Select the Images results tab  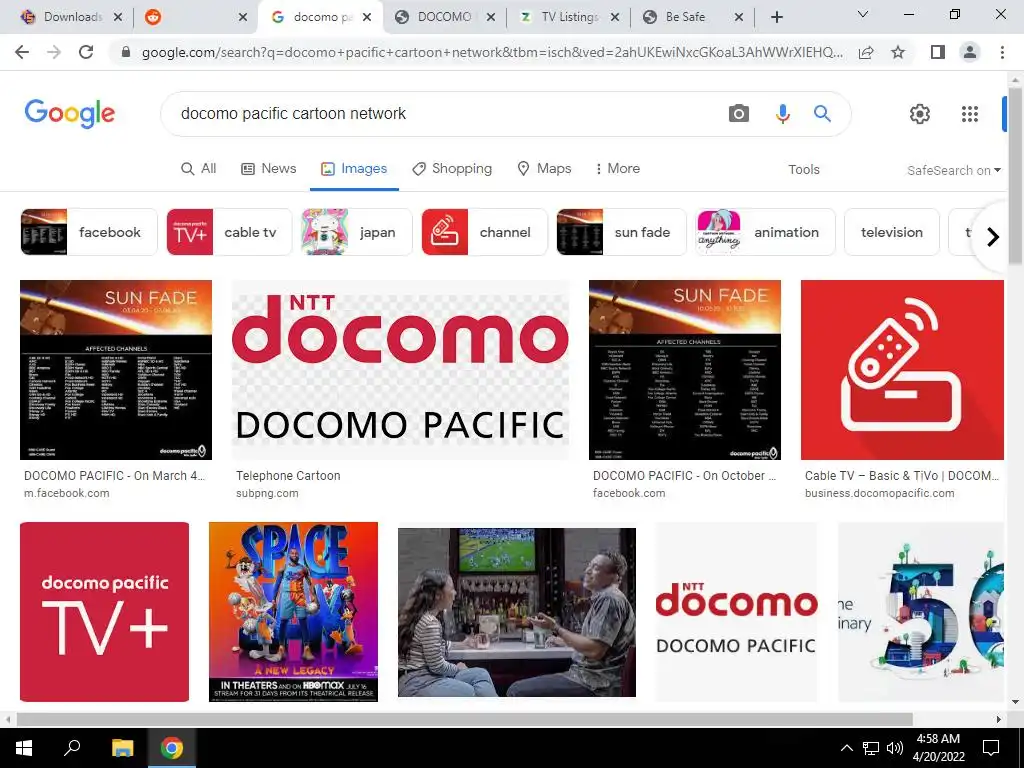[x=354, y=168]
